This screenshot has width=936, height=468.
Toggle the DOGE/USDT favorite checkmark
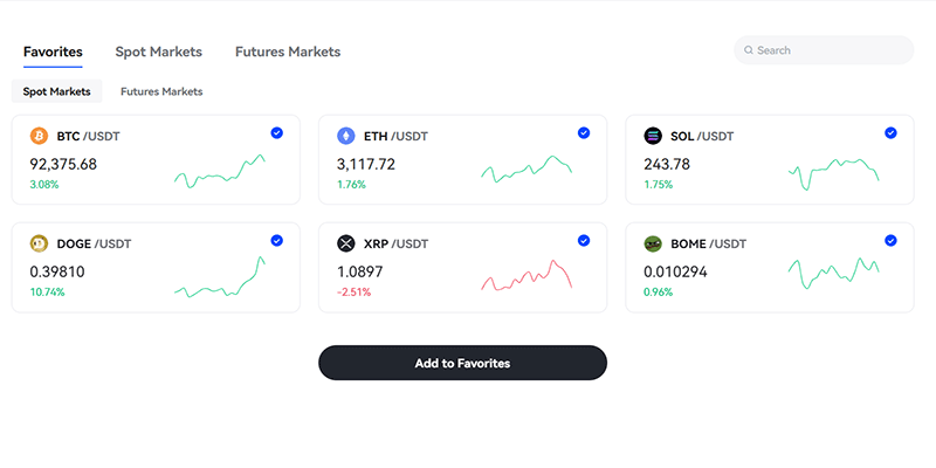[277, 240]
